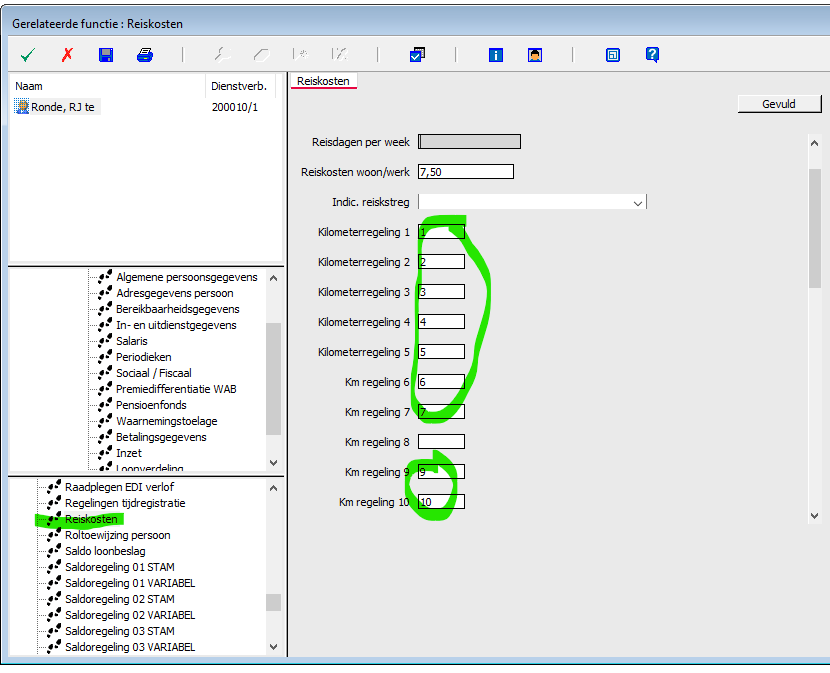This screenshot has width=830, height=673.
Task: Open Saldoregeling 01 VARIABEL
Action: [130, 583]
